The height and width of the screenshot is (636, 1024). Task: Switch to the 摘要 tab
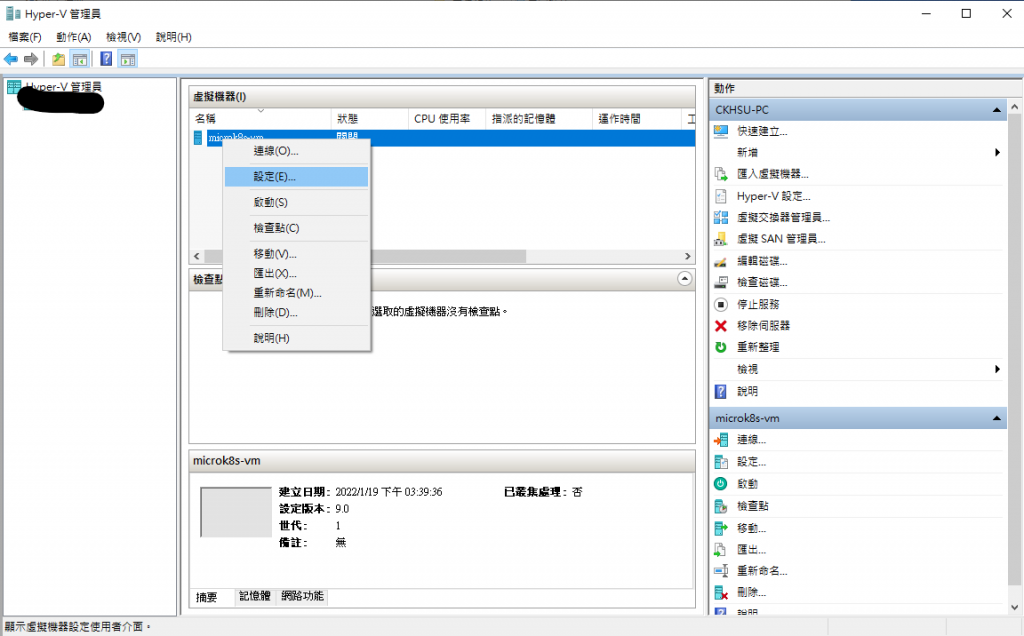[206, 597]
